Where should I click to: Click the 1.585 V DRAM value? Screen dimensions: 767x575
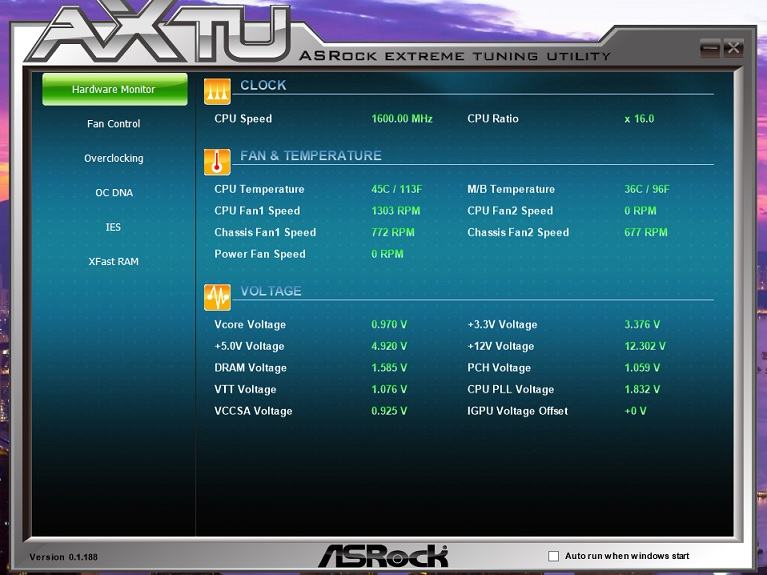(x=389, y=368)
